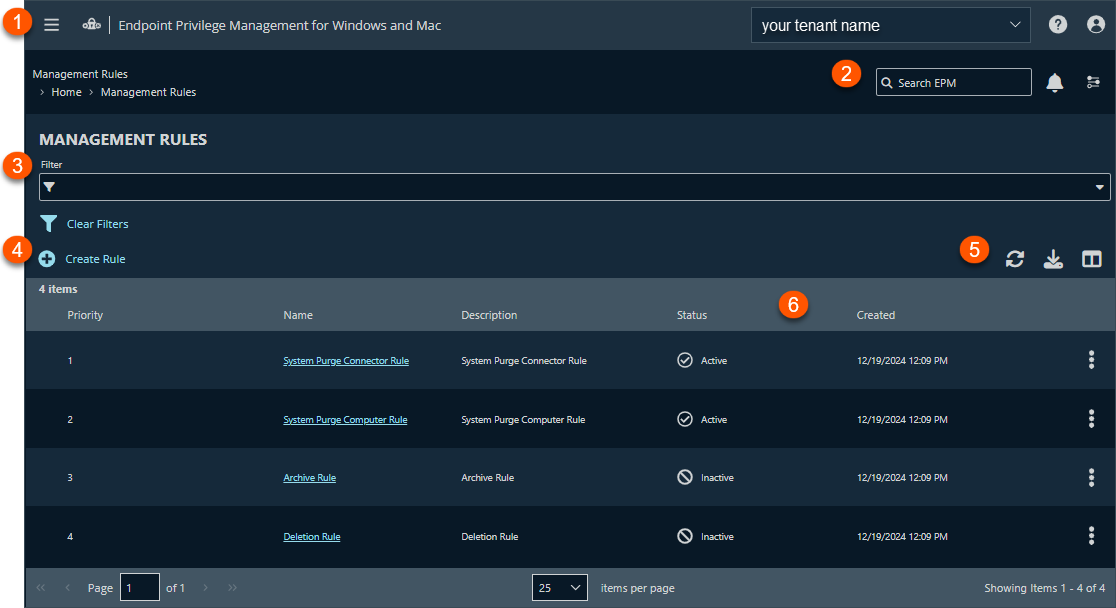
Task: Open the System Purge Computer Rule link
Action: click(345, 419)
